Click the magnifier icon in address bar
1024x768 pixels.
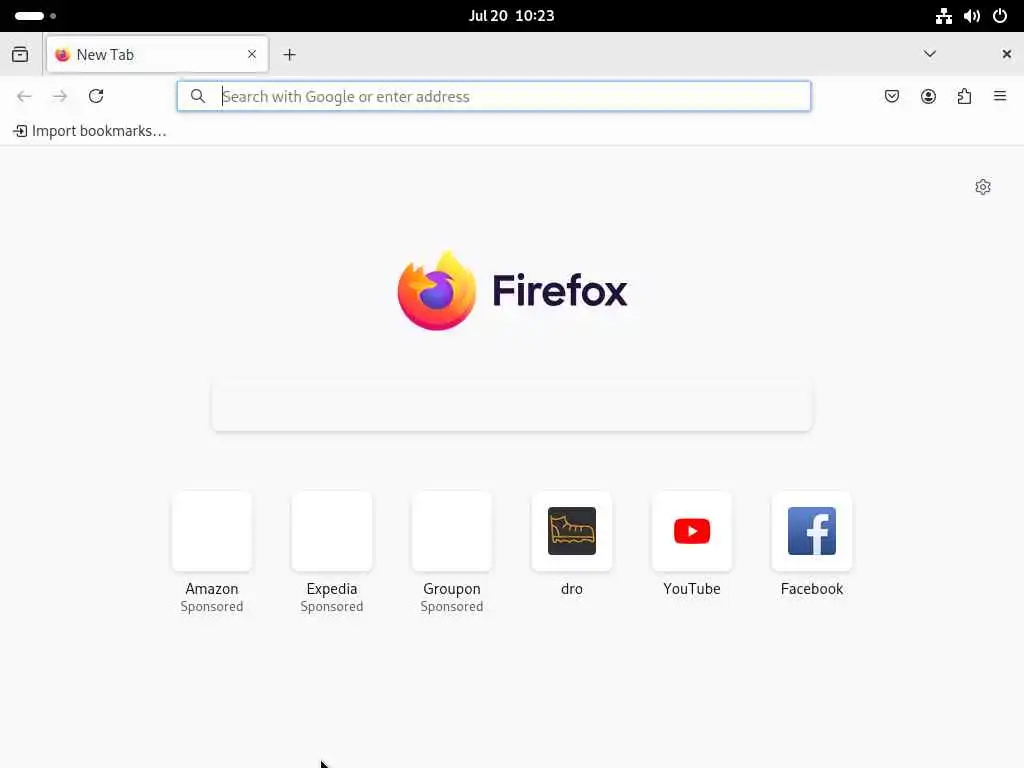(x=198, y=96)
